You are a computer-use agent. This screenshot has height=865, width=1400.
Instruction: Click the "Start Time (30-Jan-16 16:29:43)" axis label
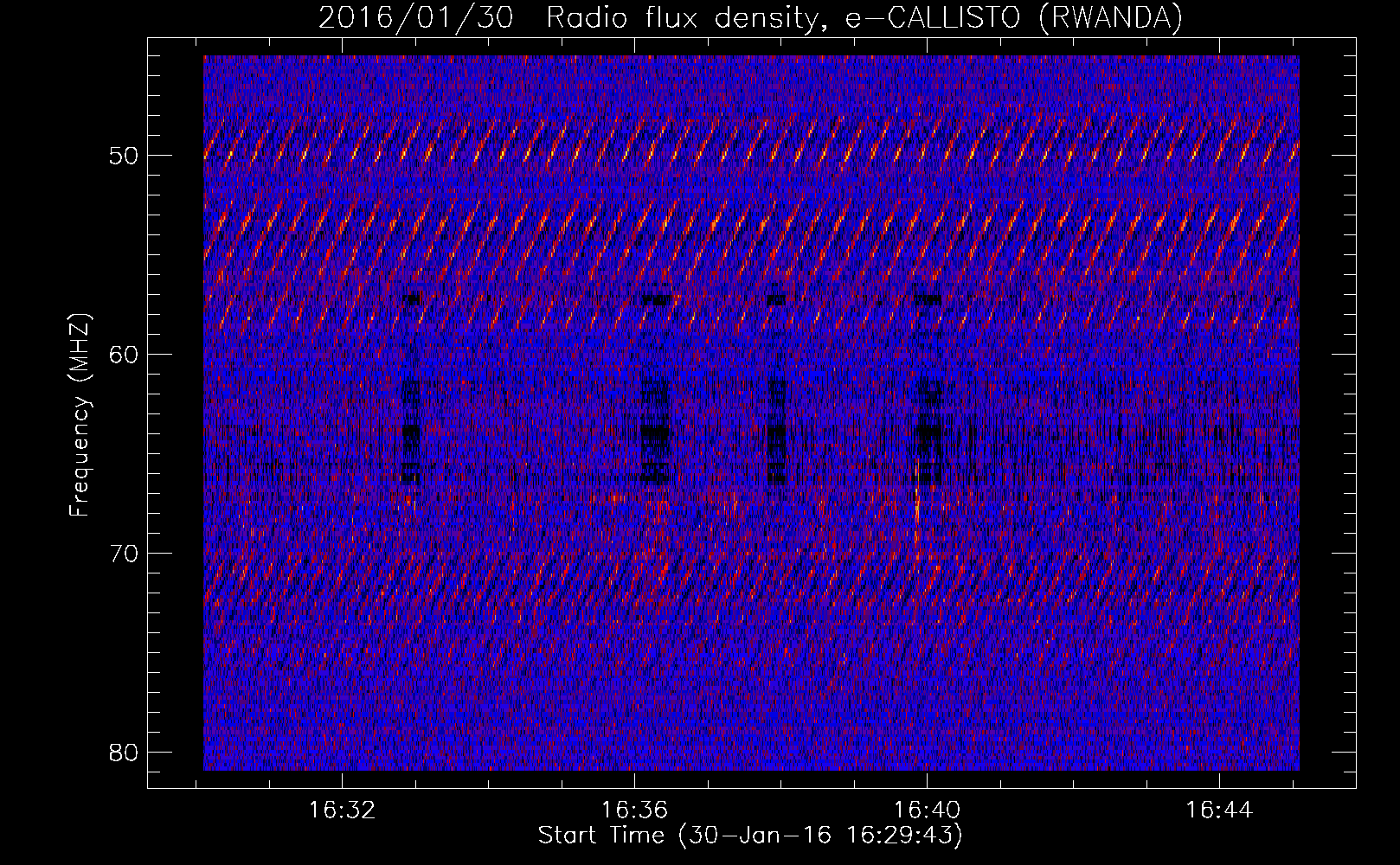tap(750, 836)
